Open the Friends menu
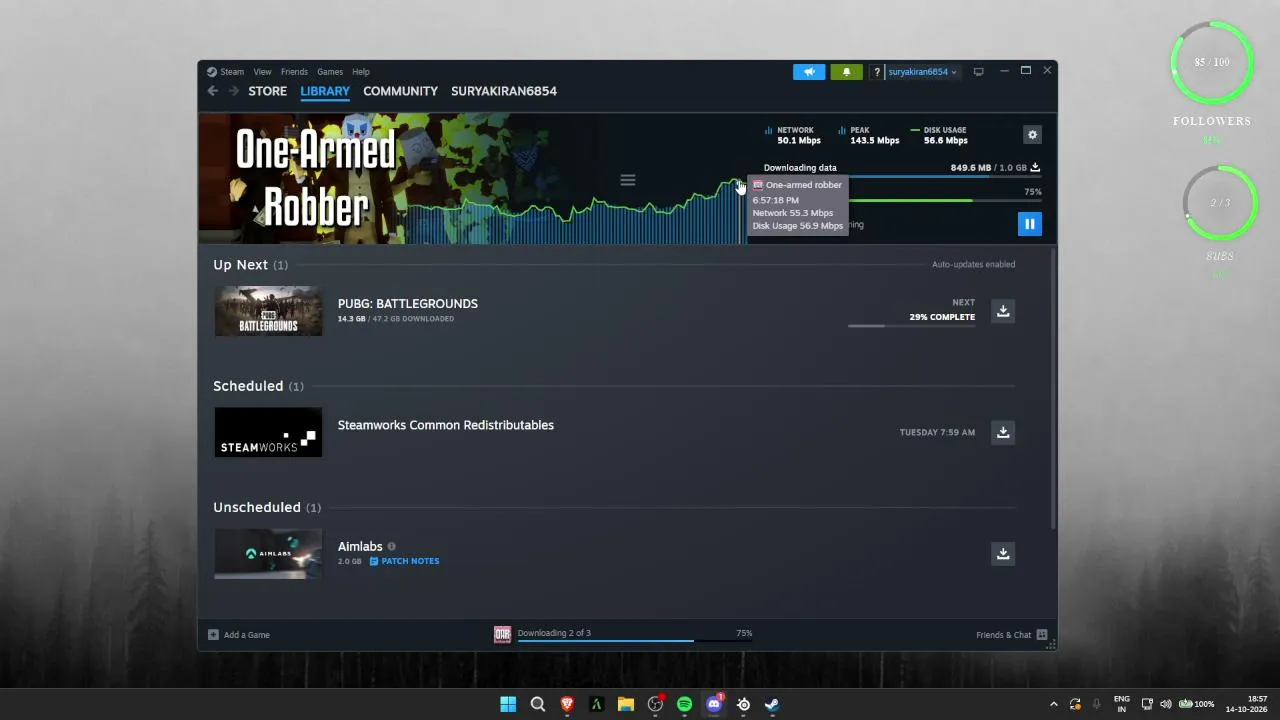 294,72
